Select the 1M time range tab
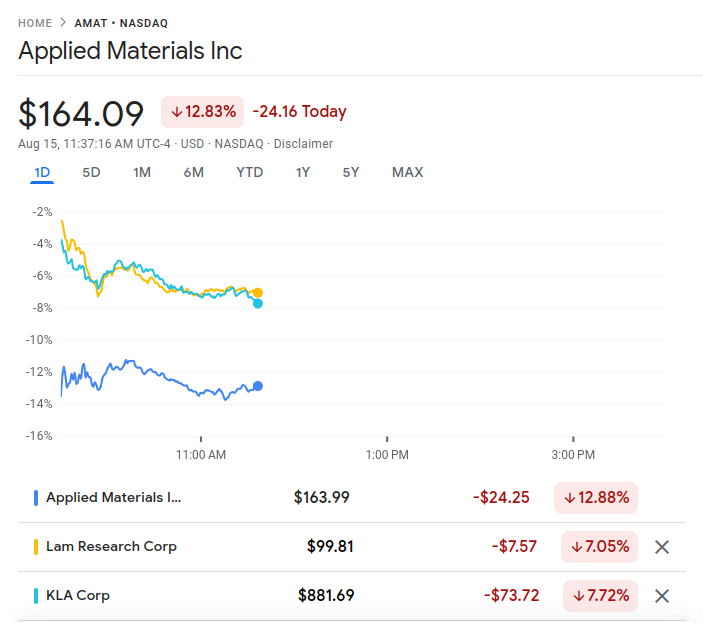The width and height of the screenshot is (703, 623). [142, 172]
